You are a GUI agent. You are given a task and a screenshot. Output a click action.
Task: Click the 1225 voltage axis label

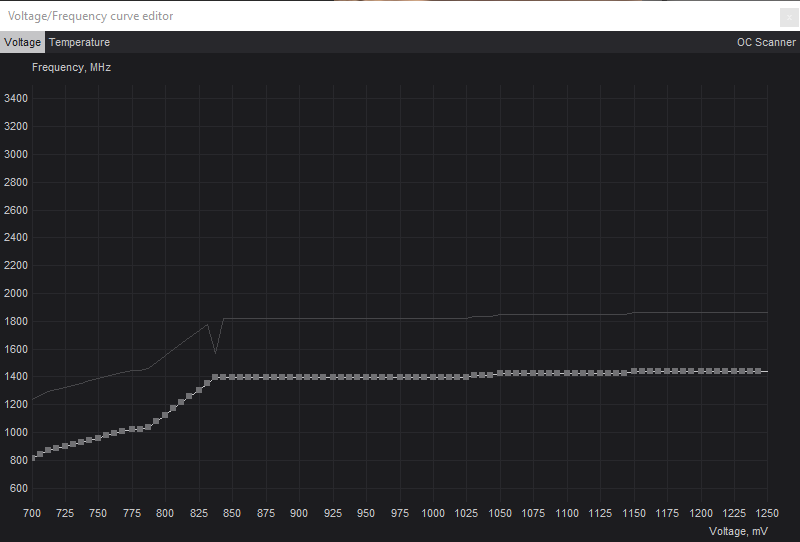point(734,513)
